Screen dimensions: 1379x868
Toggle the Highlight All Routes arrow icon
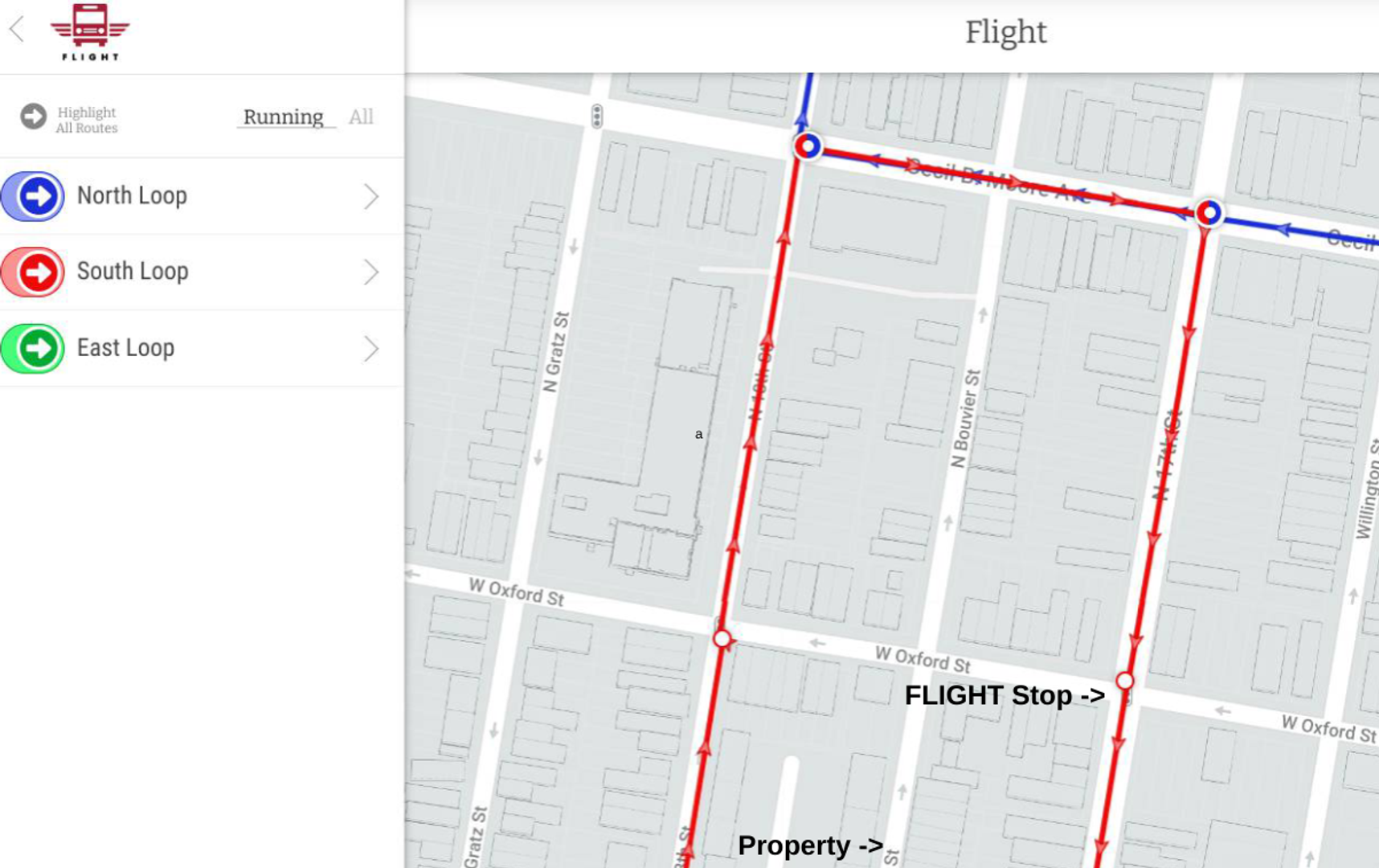tap(33, 117)
